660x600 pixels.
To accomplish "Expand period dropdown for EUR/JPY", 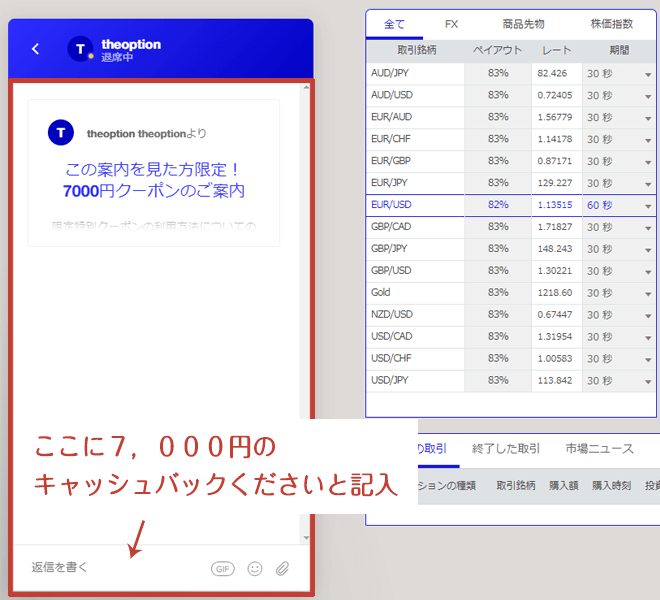I will [648, 184].
